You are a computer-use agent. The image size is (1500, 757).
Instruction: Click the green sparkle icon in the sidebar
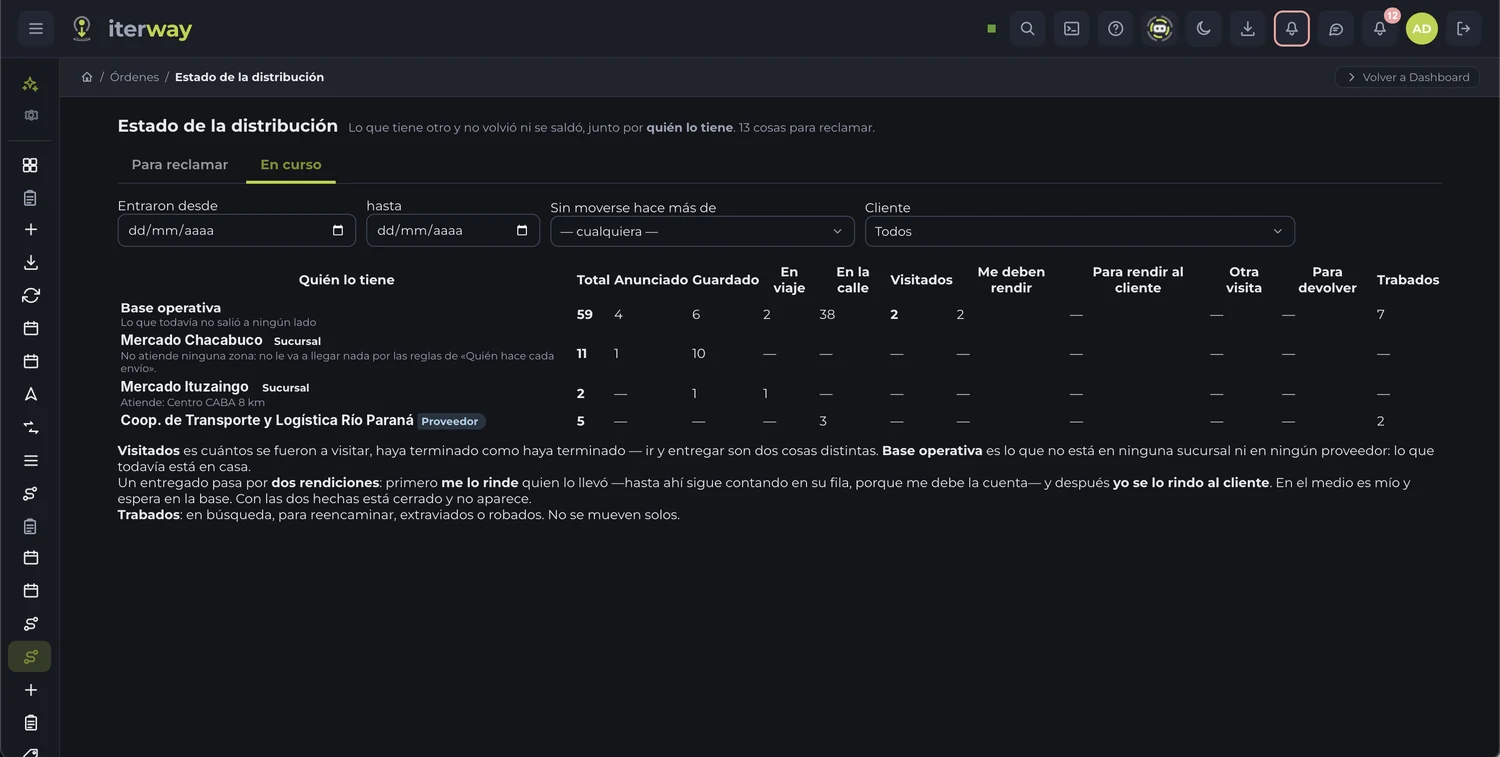31,84
